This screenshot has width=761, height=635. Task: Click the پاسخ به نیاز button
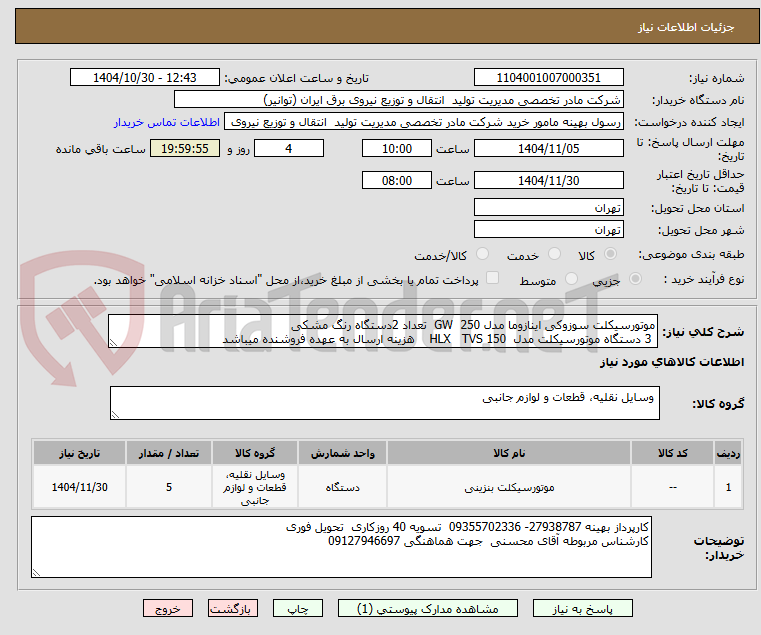[x=582, y=608]
